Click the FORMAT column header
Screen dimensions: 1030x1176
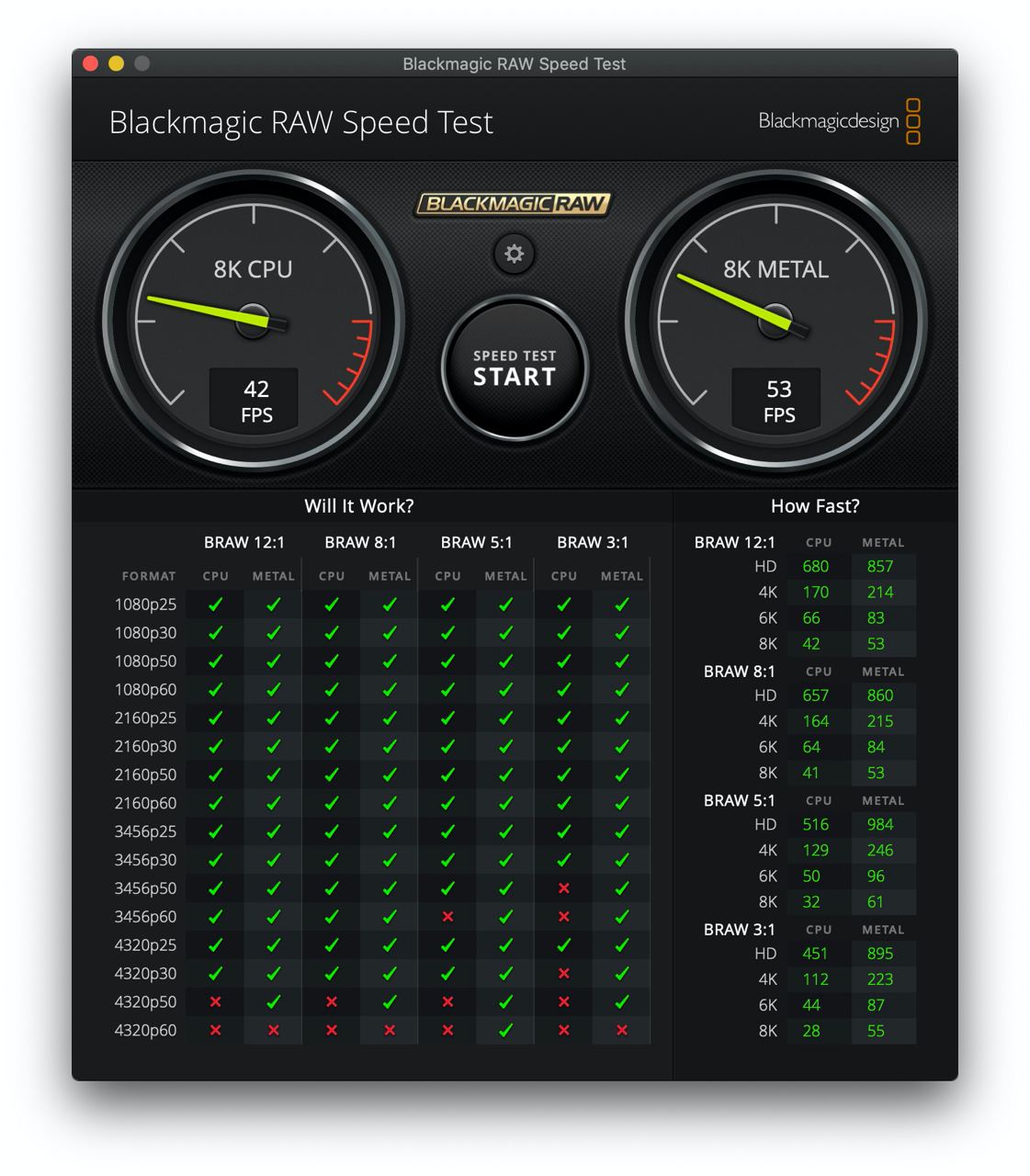pyautogui.click(x=149, y=576)
